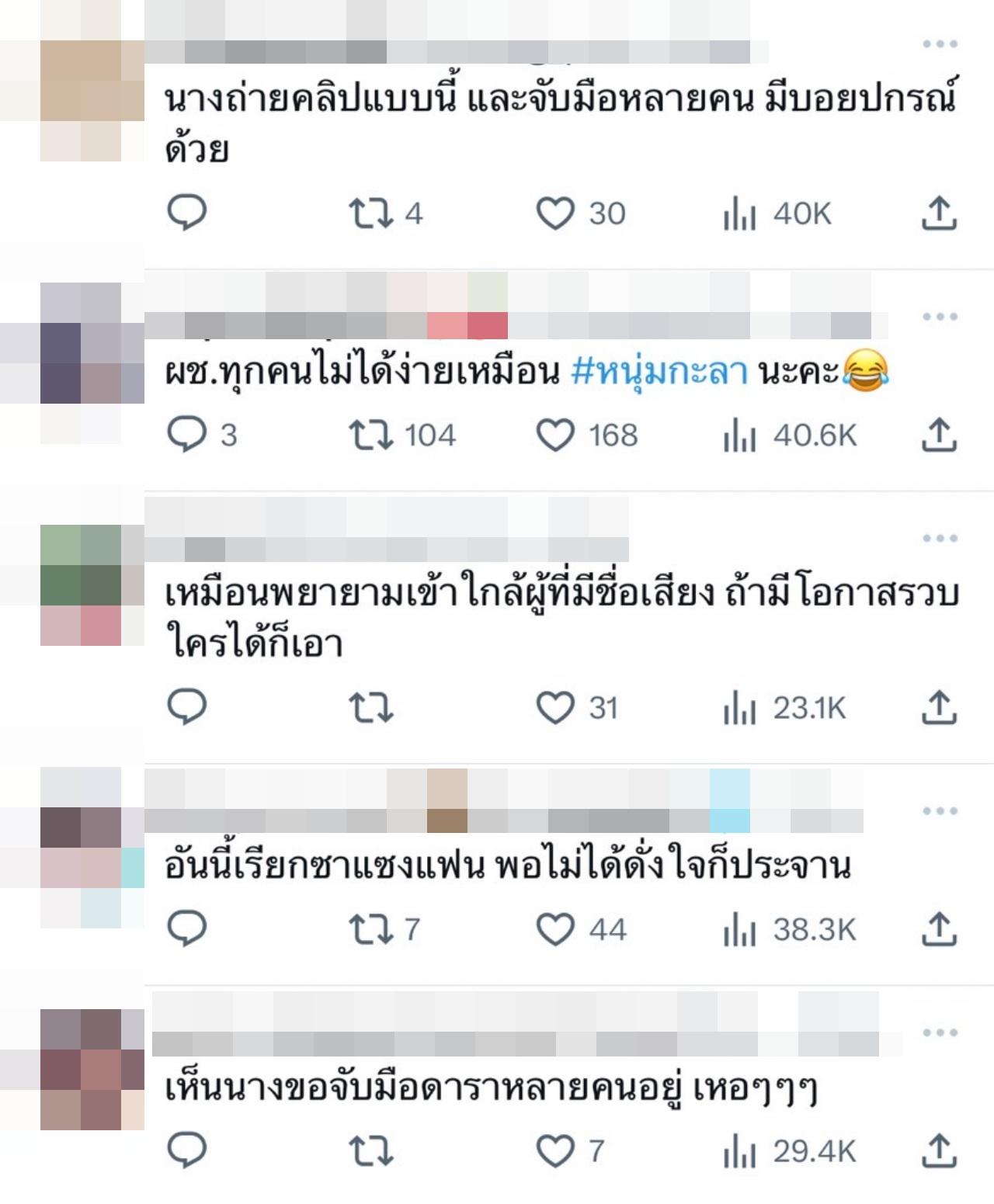Open more options on the first tweet

point(940,43)
